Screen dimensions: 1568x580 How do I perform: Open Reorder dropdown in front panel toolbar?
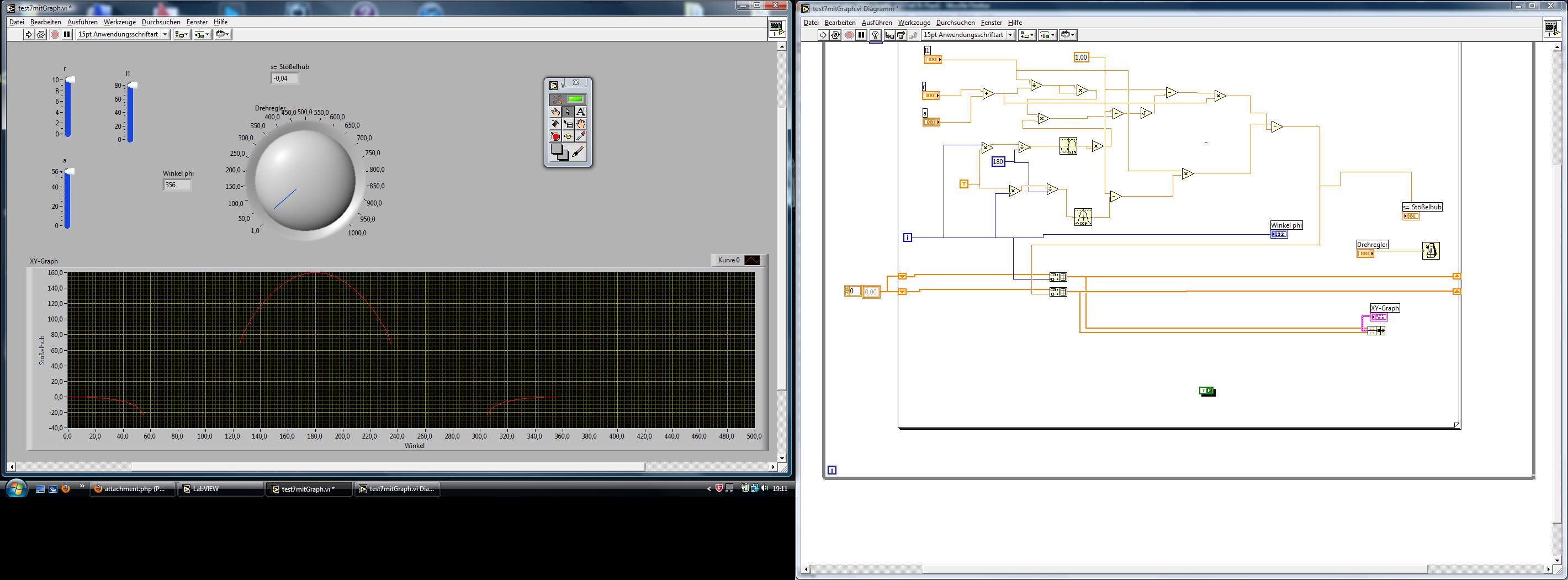tap(223, 35)
